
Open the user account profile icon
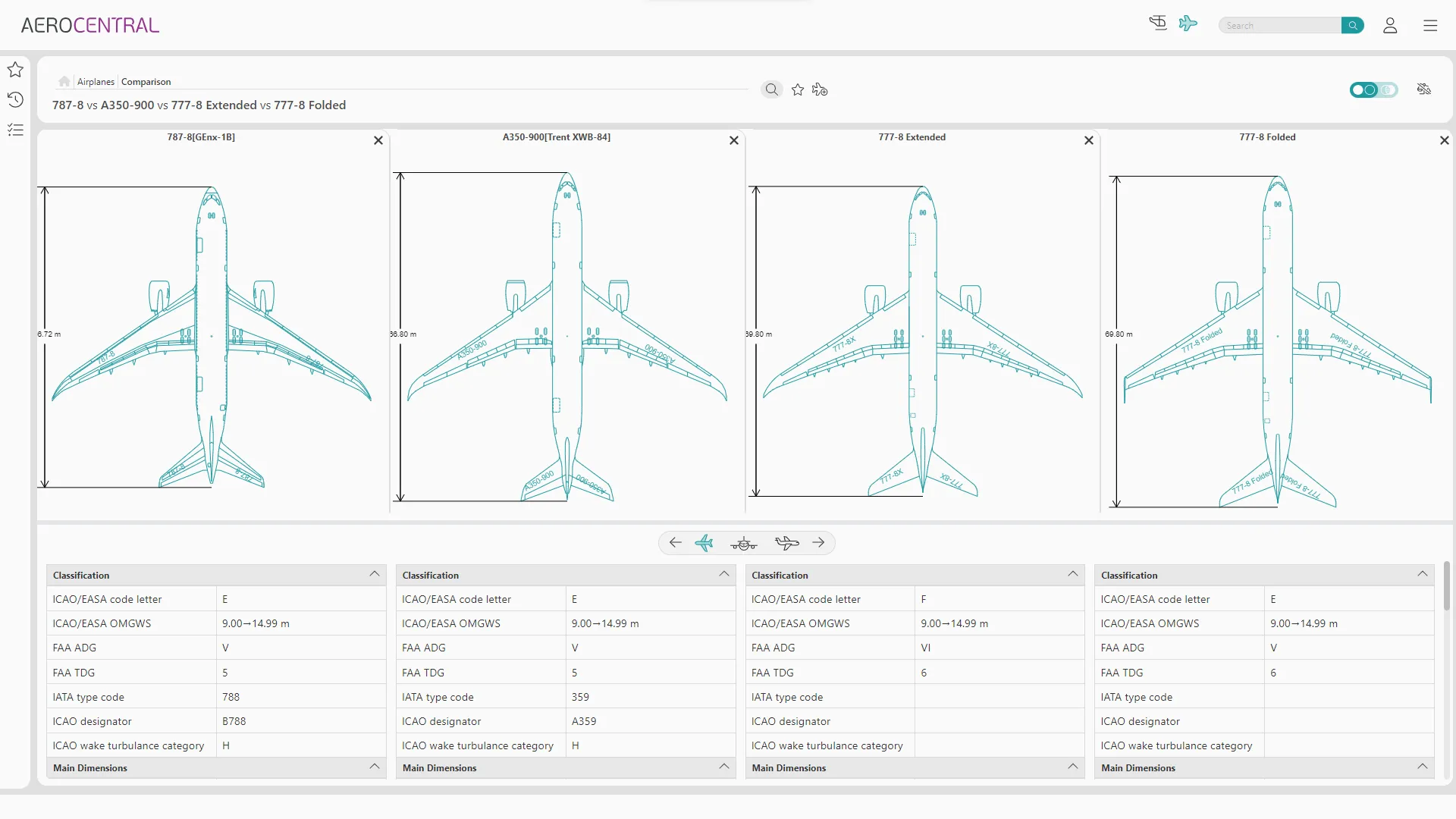point(1390,26)
